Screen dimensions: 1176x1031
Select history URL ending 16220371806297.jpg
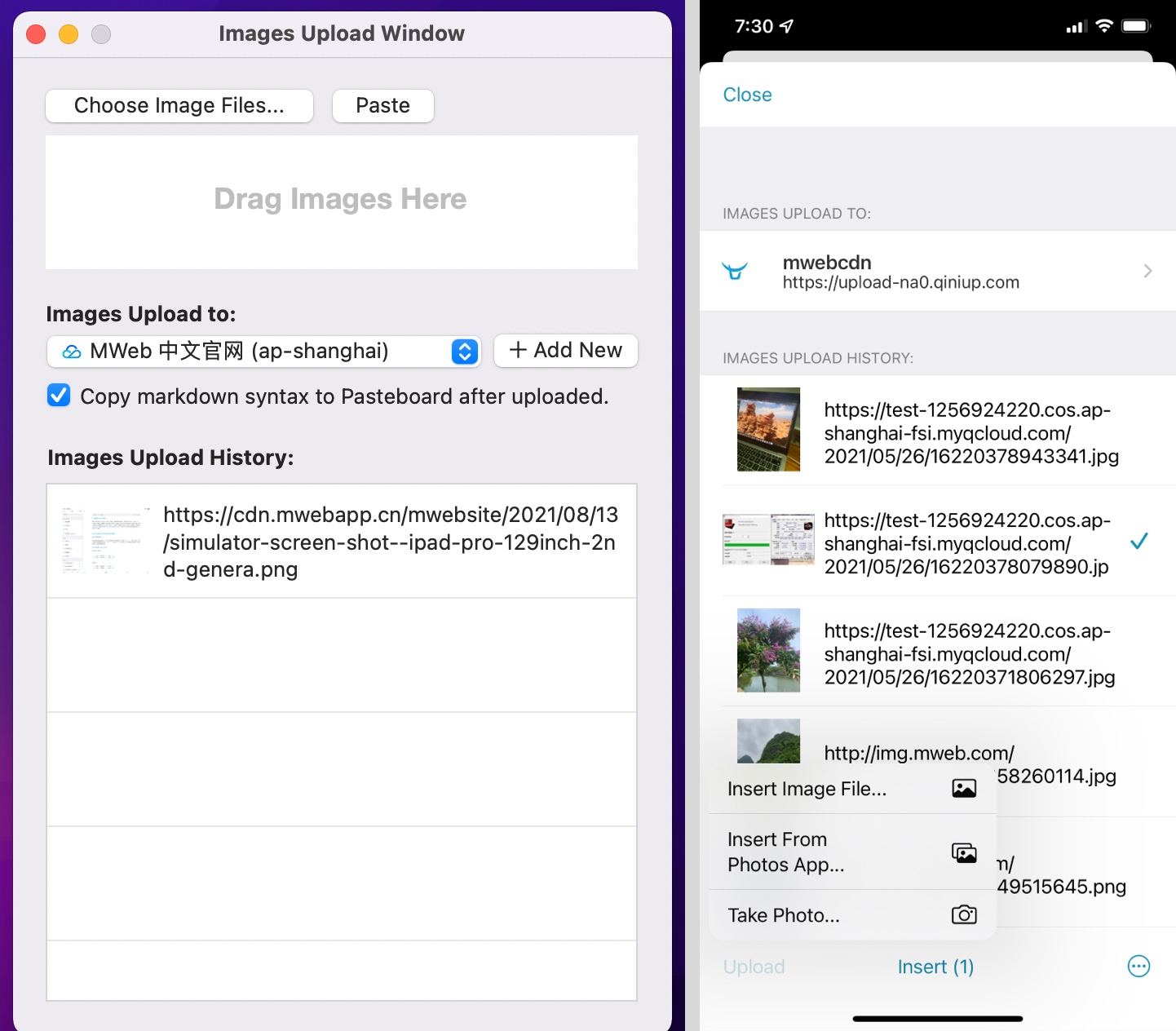click(970, 653)
